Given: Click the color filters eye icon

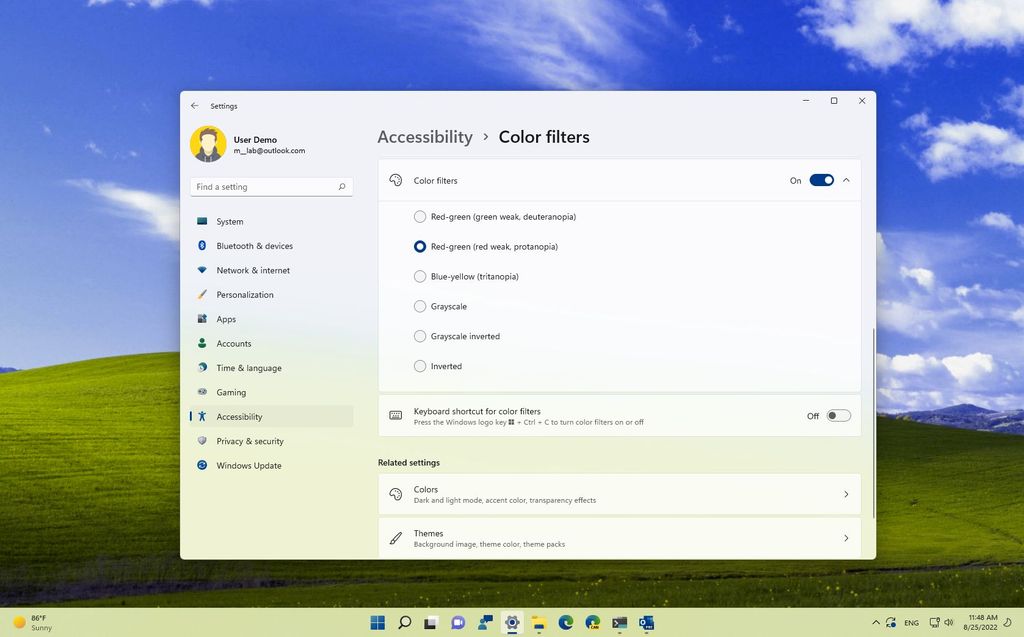Looking at the screenshot, I should point(395,180).
